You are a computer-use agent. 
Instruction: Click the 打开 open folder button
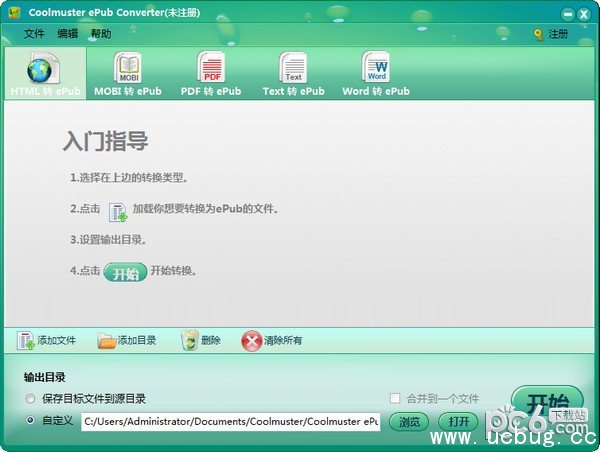458,421
